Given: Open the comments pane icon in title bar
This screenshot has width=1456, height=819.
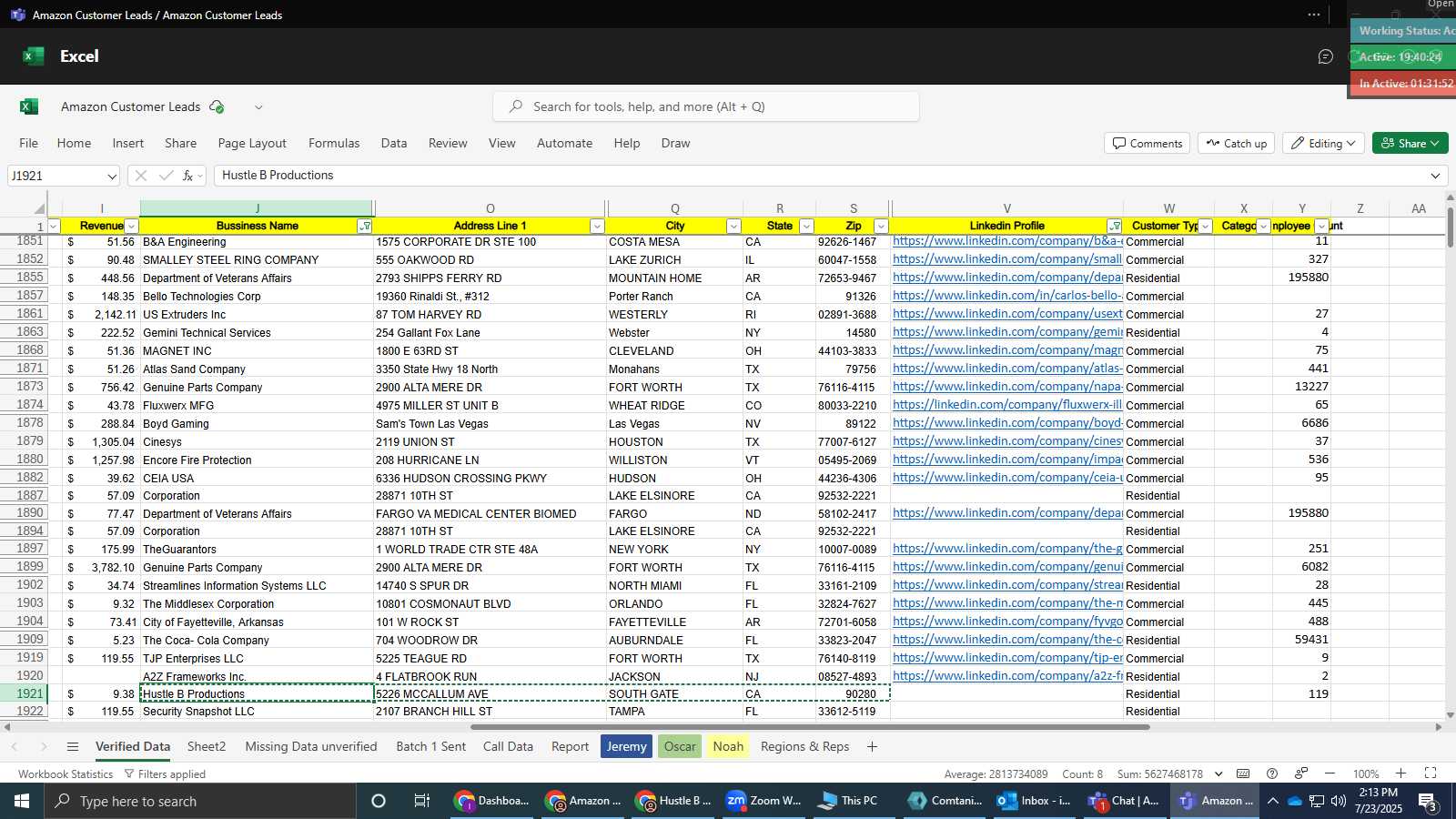Looking at the screenshot, I should click(x=1326, y=56).
